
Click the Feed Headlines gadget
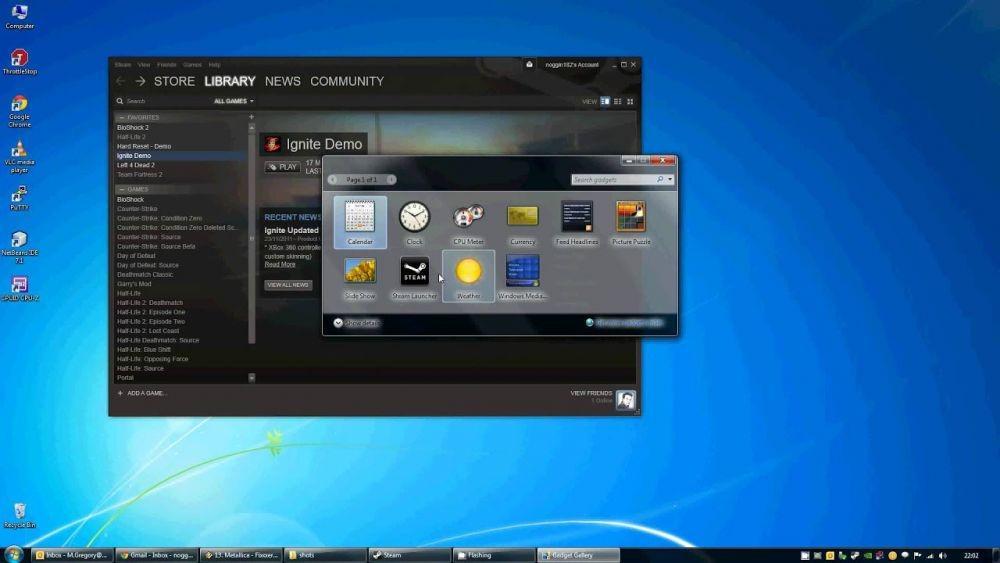coord(577,222)
